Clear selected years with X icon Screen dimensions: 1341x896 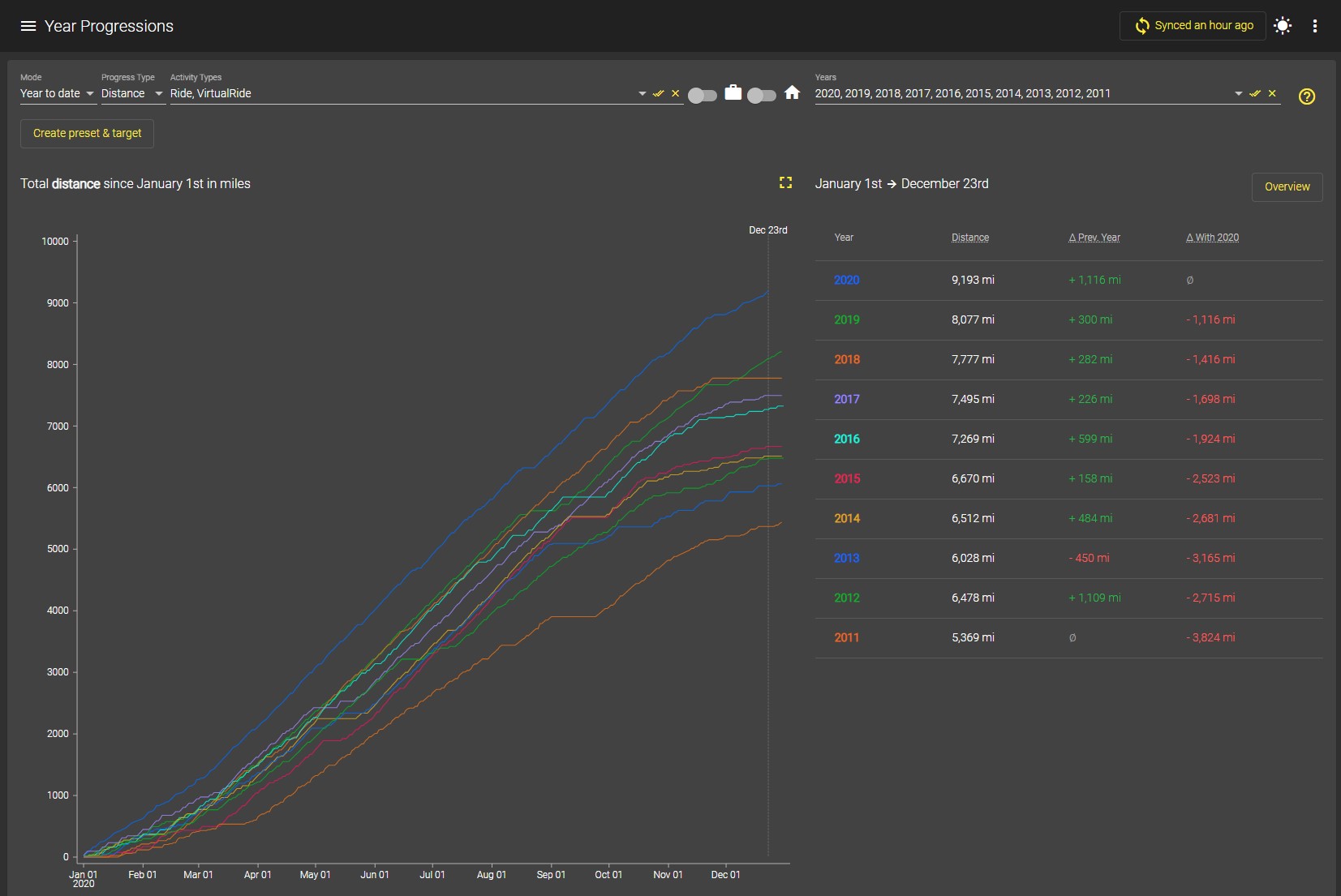click(1272, 93)
